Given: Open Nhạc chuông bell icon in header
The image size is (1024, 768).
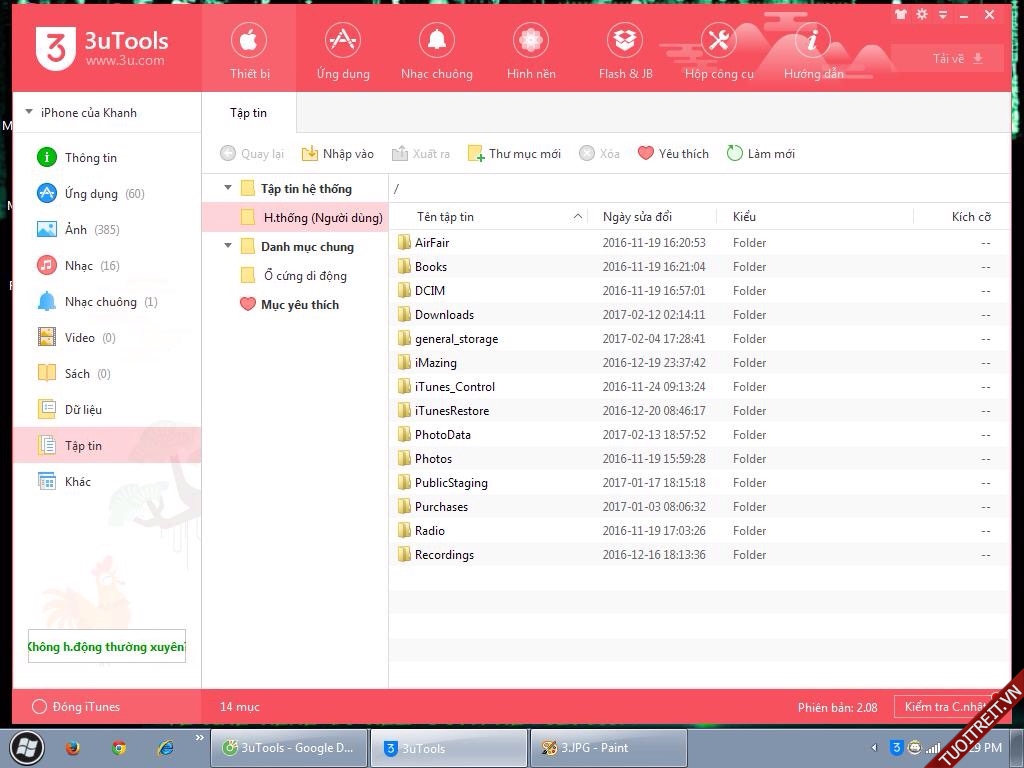Looking at the screenshot, I should [x=437, y=41].
